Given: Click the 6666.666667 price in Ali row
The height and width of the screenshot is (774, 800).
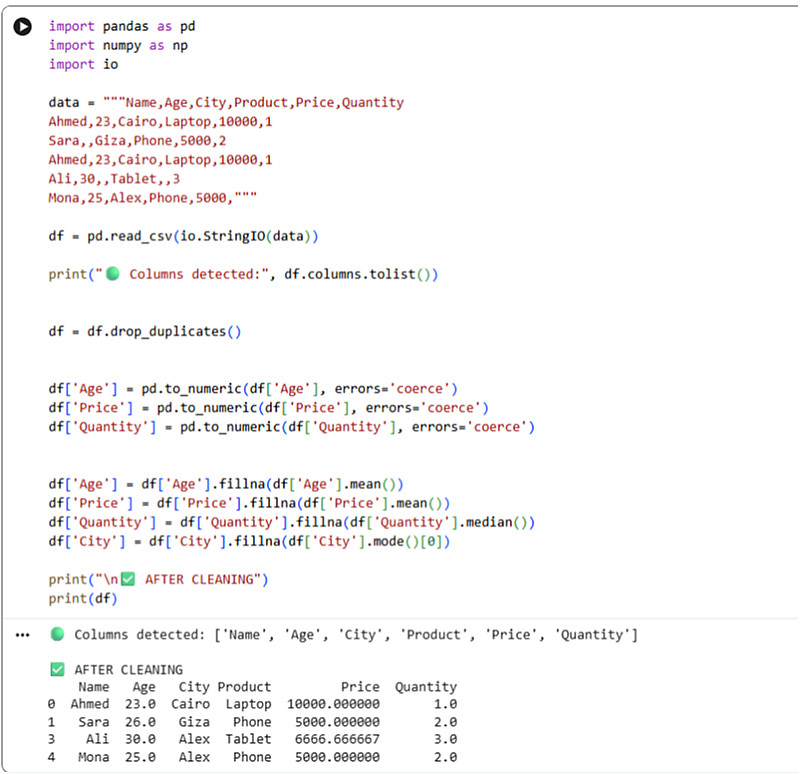Looking at the screenshot, I should click(337, 739).
